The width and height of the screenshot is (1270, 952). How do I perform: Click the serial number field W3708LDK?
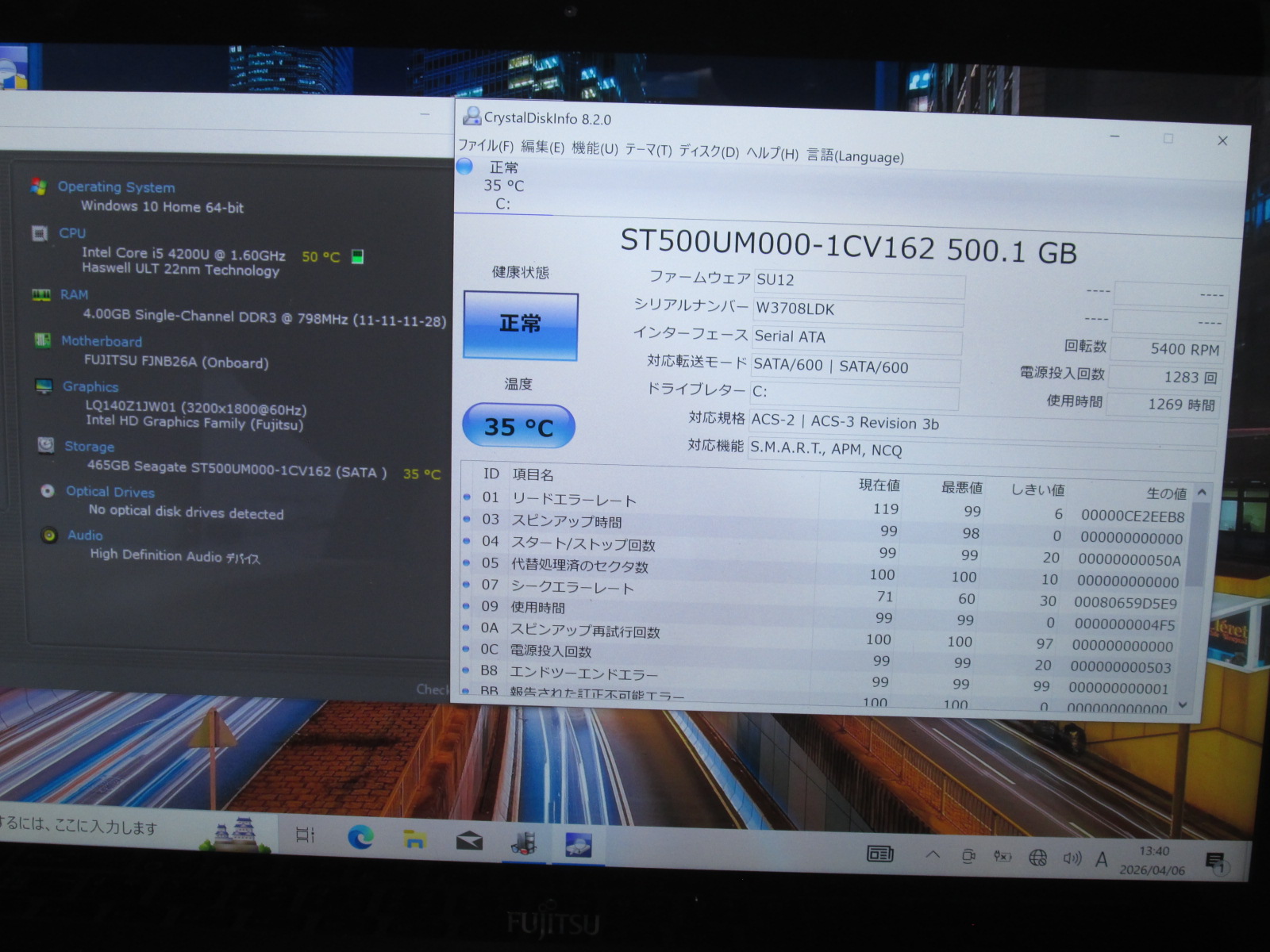[x=857, y=310]
